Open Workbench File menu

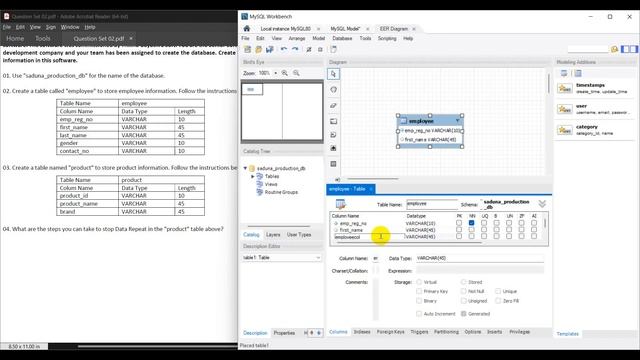(x=245, y=38)
